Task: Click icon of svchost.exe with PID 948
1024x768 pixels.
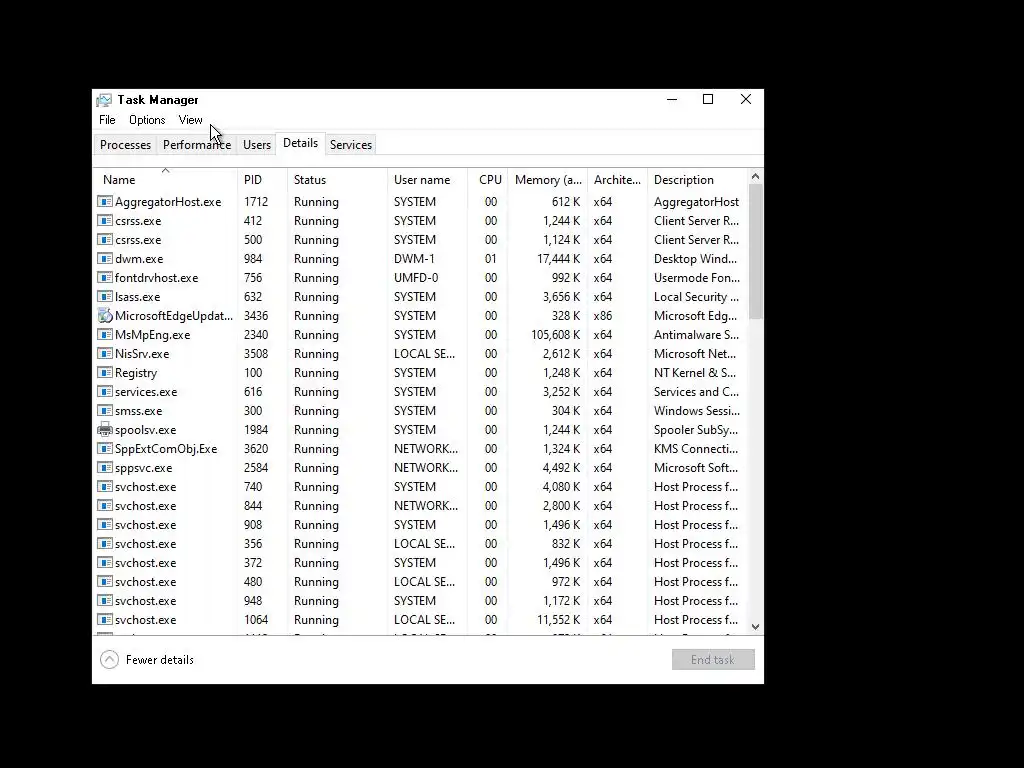Action: click(x=104, y=600)
